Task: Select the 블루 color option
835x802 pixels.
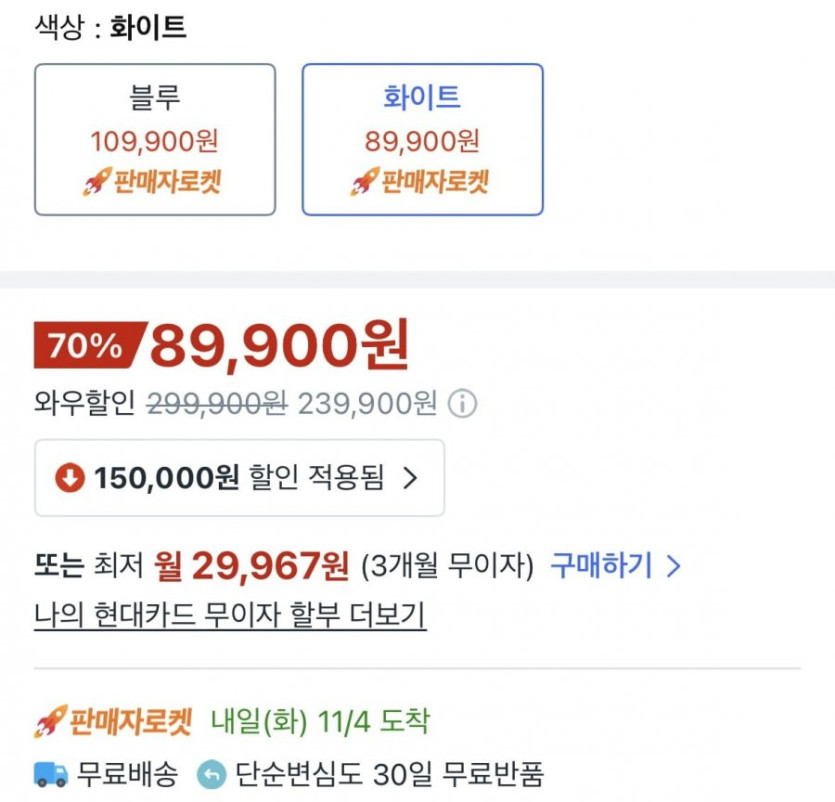Action: [155, 140]
